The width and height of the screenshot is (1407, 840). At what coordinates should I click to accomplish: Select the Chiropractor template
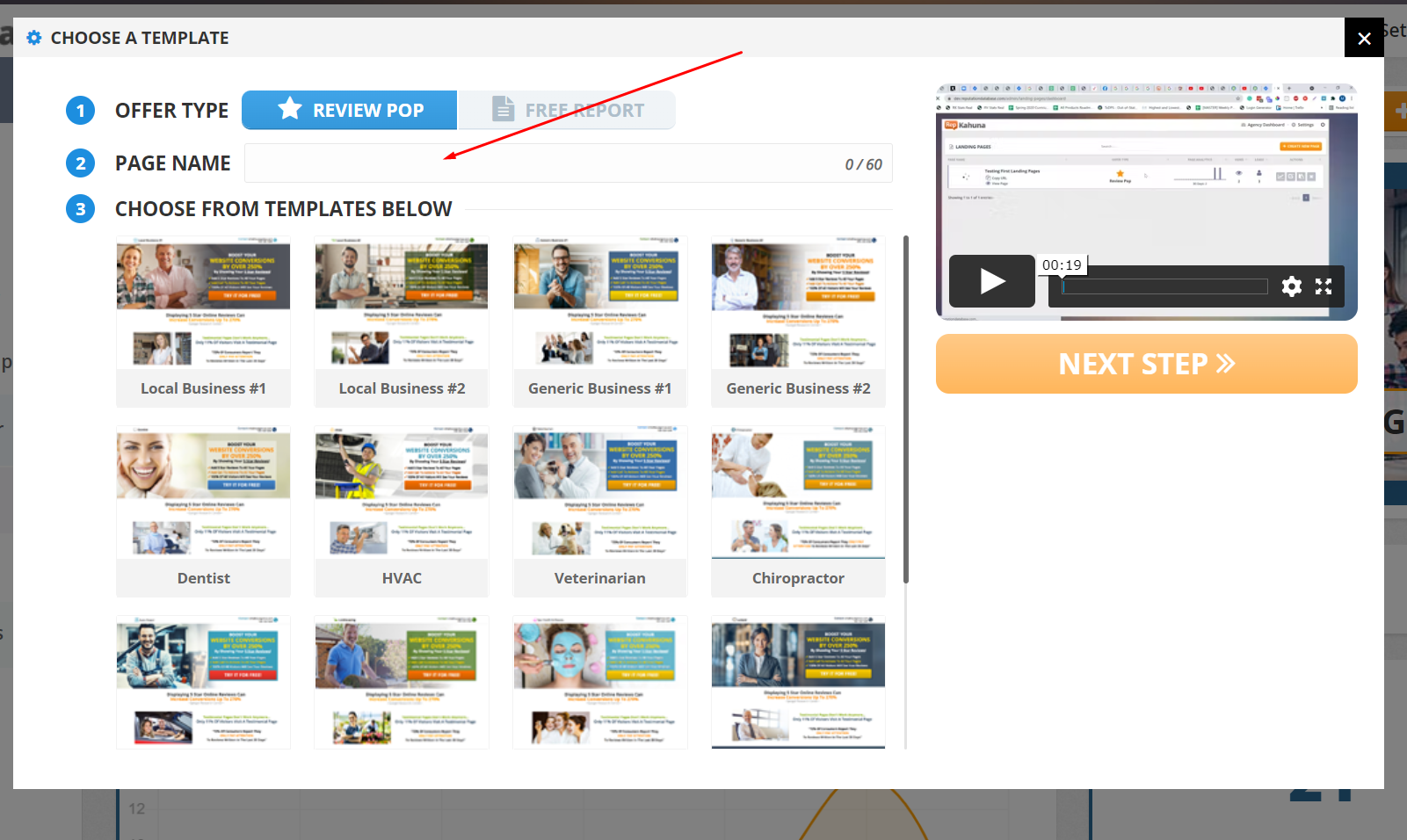(x=798, y=511)
